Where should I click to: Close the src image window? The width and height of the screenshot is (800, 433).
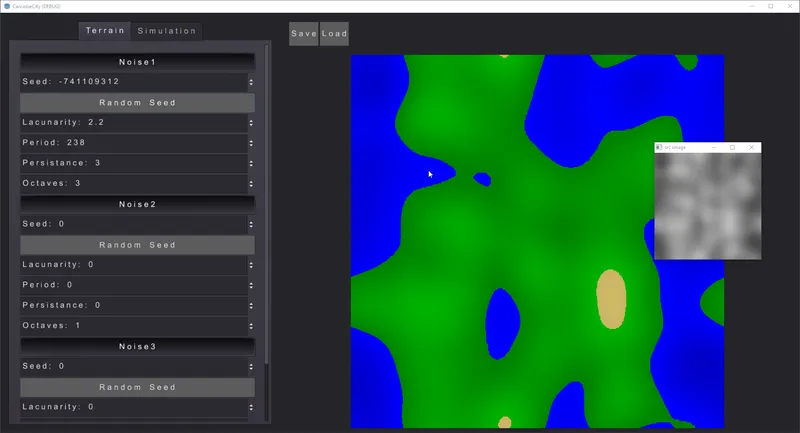[752, 147]
